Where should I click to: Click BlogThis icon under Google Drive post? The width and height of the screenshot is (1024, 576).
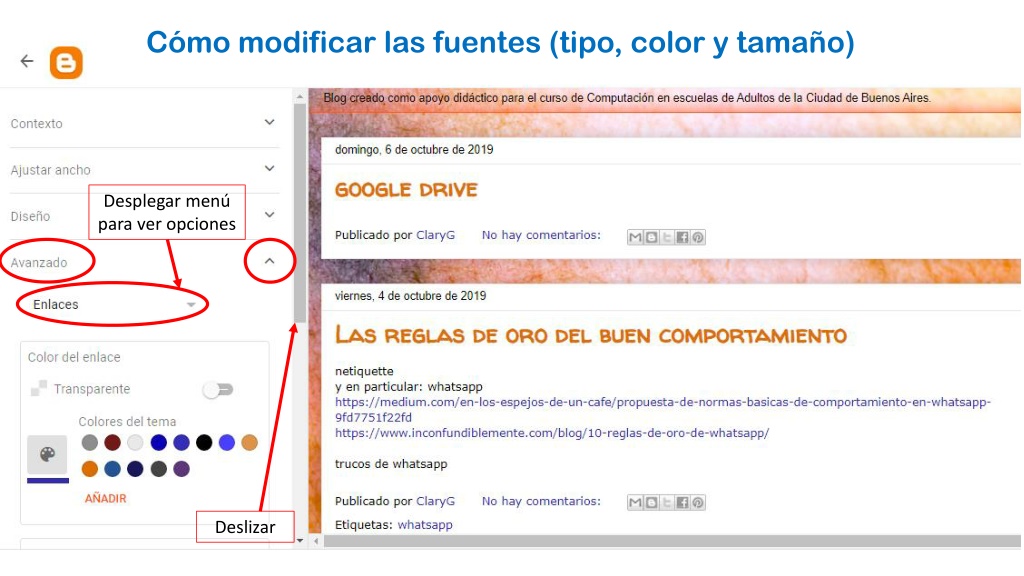point(651,237)
